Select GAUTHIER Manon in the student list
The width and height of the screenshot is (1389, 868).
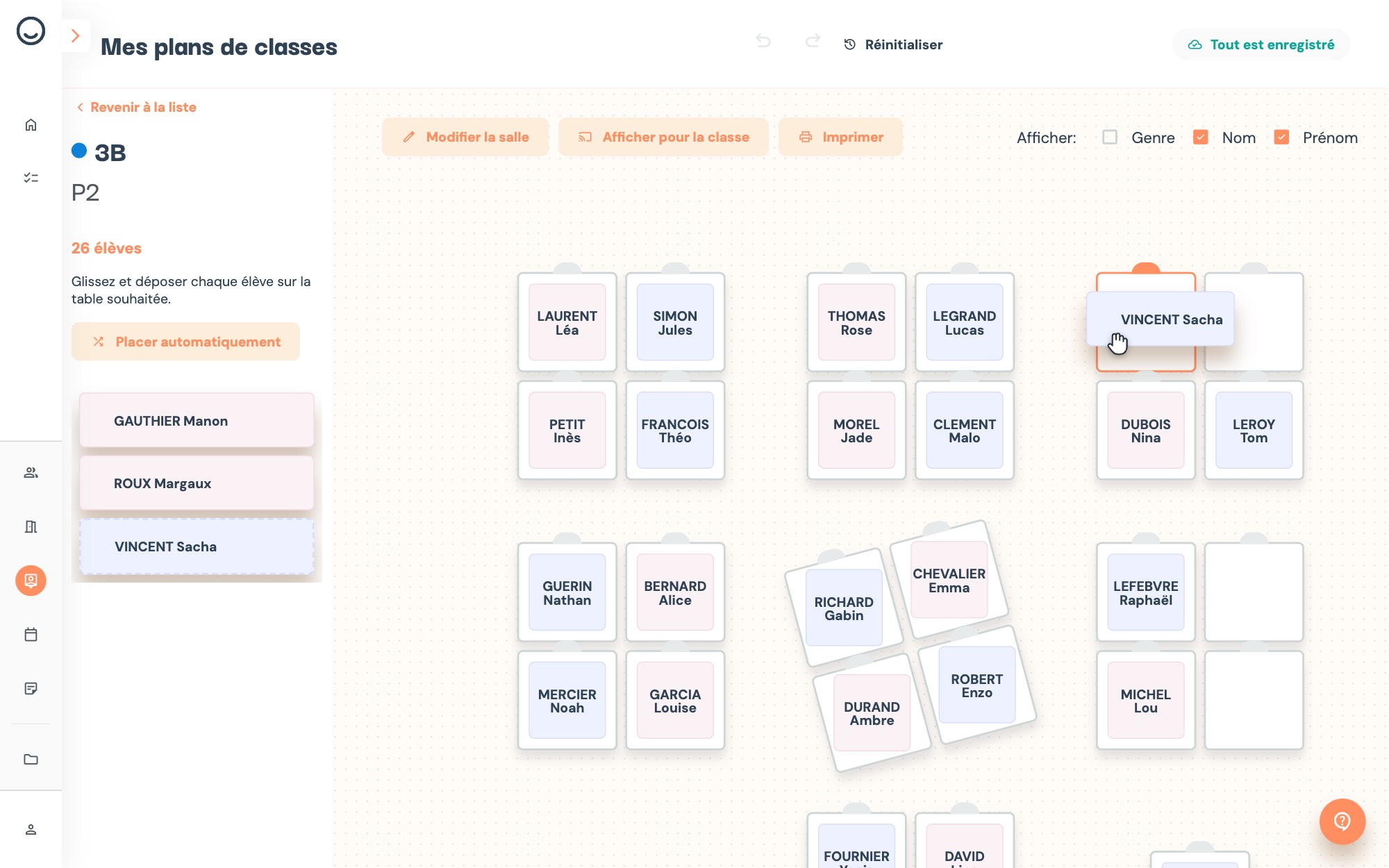pos(197,421)
